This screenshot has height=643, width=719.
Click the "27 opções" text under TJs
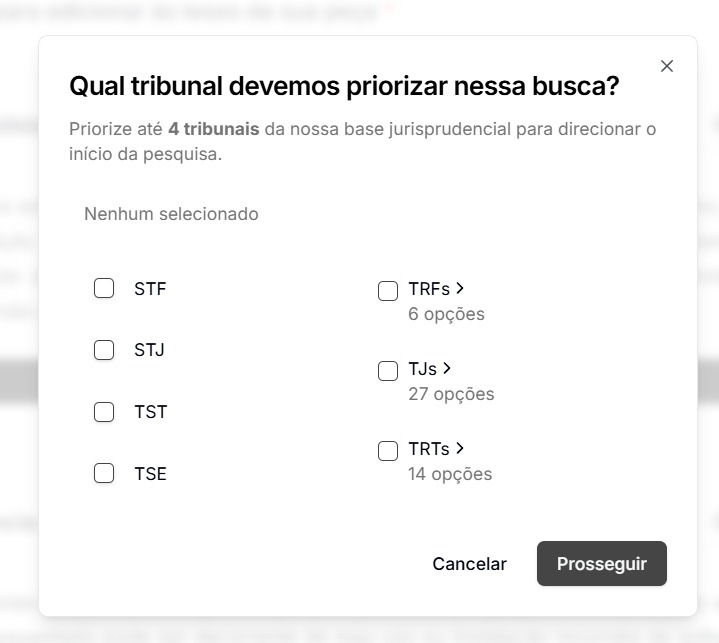451,394
